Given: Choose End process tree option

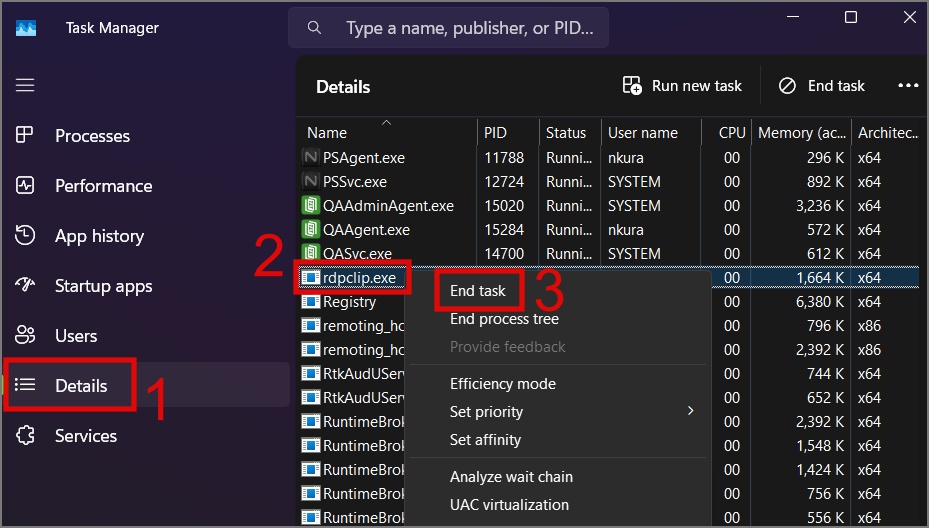Looking at the screenshot, I should click(504, 319).
